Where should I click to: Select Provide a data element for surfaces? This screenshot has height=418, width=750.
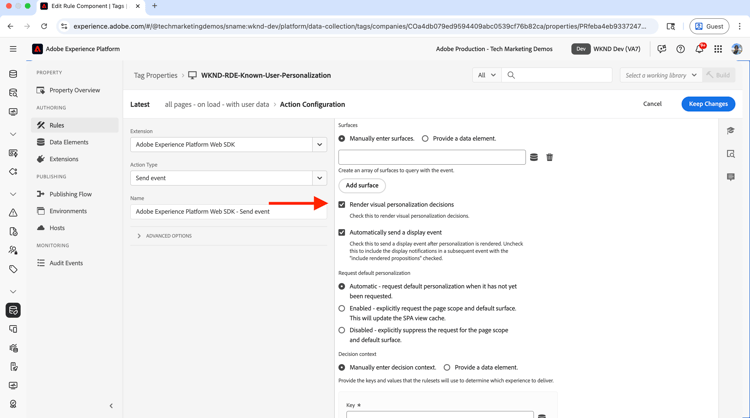click(425, 138)
